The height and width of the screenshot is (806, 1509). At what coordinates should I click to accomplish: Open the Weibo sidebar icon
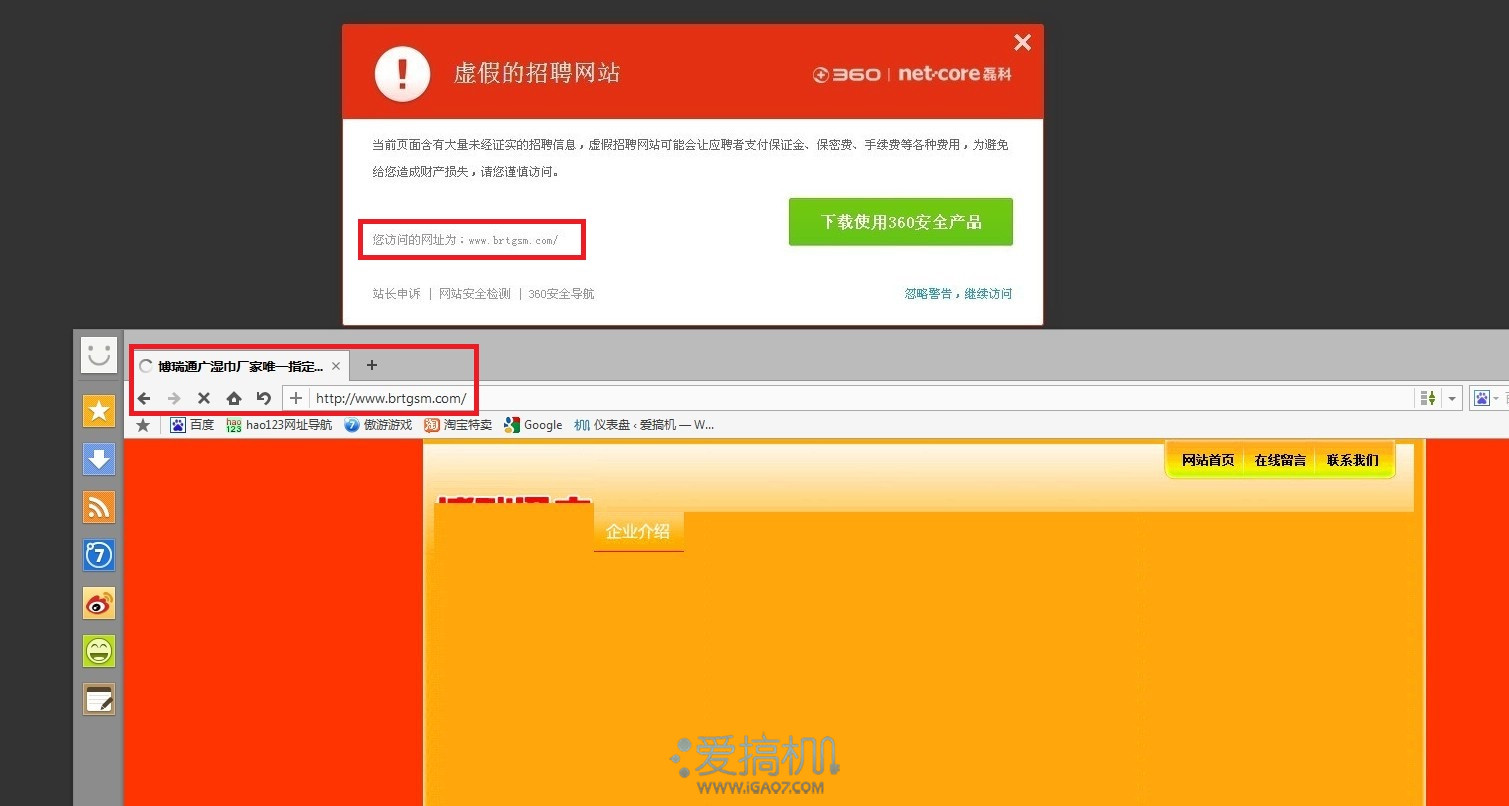click(x=99, y=603)
